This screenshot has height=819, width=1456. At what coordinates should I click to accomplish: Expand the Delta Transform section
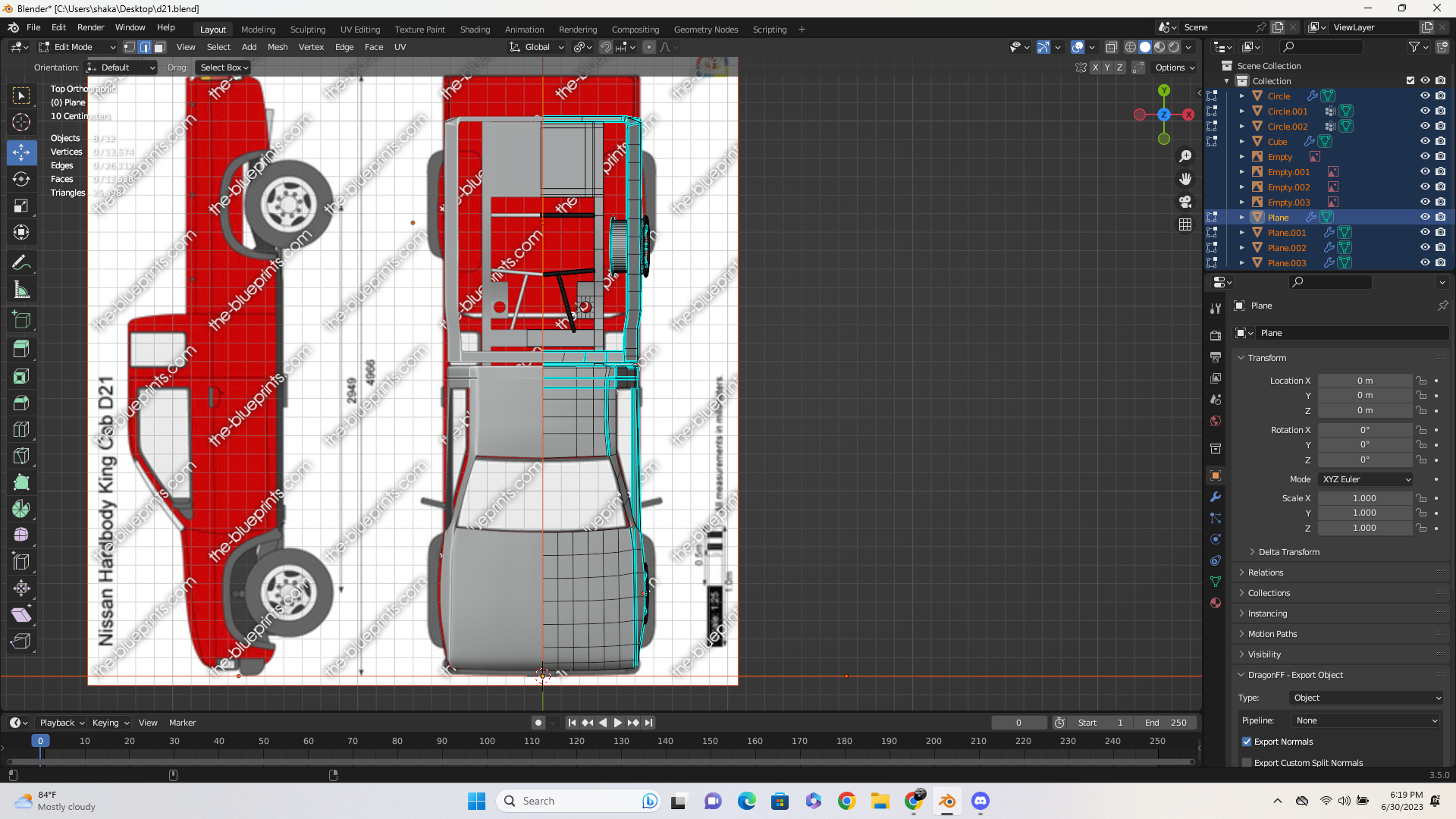tap(1288, 552)
